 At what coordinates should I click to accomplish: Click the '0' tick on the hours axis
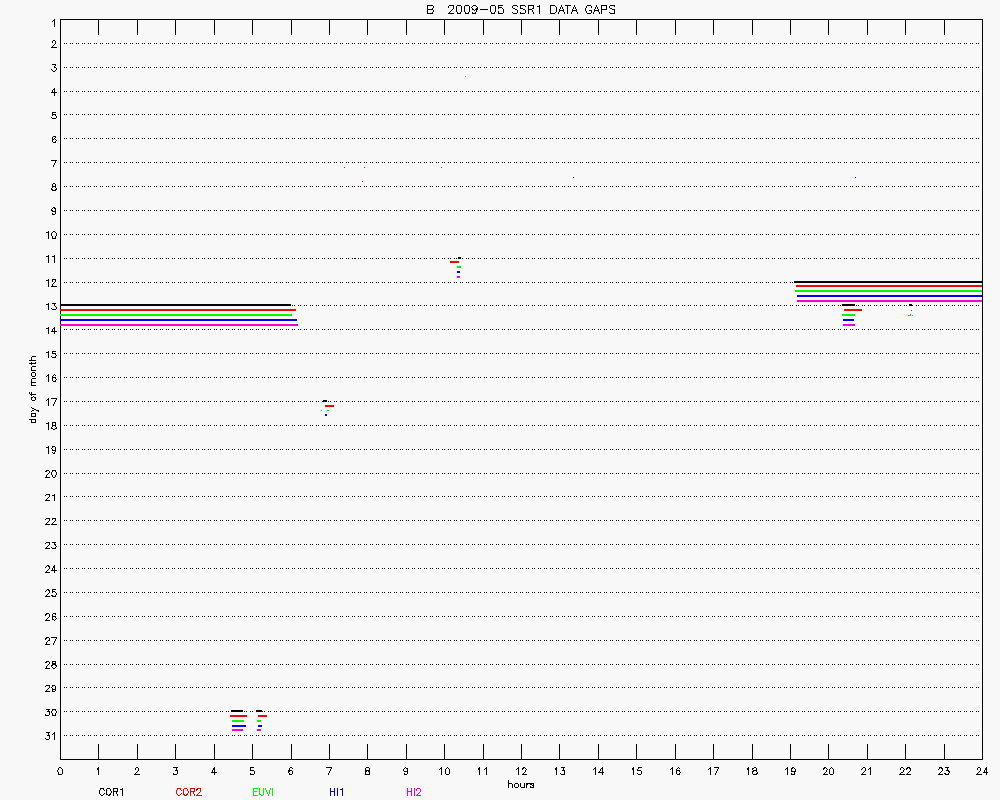click(60, 771)
